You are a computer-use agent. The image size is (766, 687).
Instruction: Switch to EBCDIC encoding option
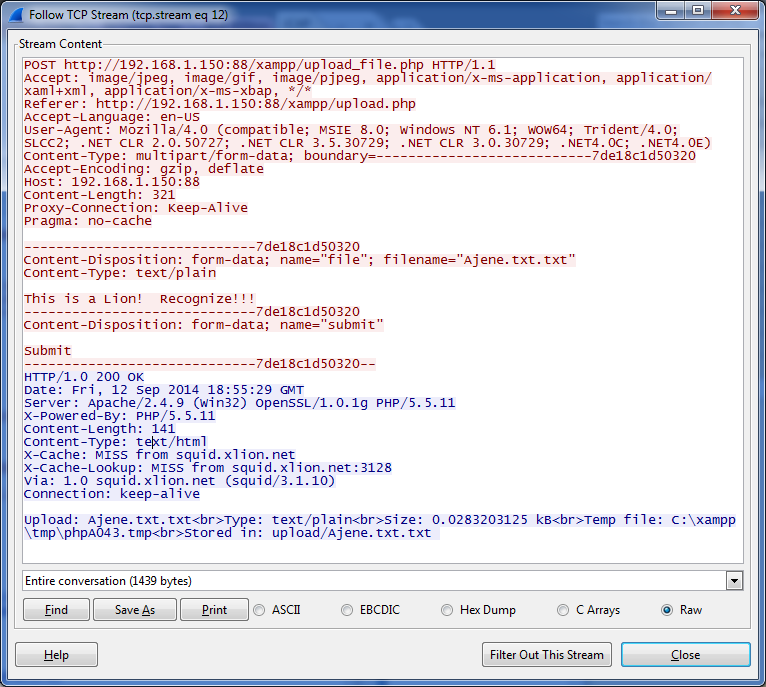(x=348, y=610)
